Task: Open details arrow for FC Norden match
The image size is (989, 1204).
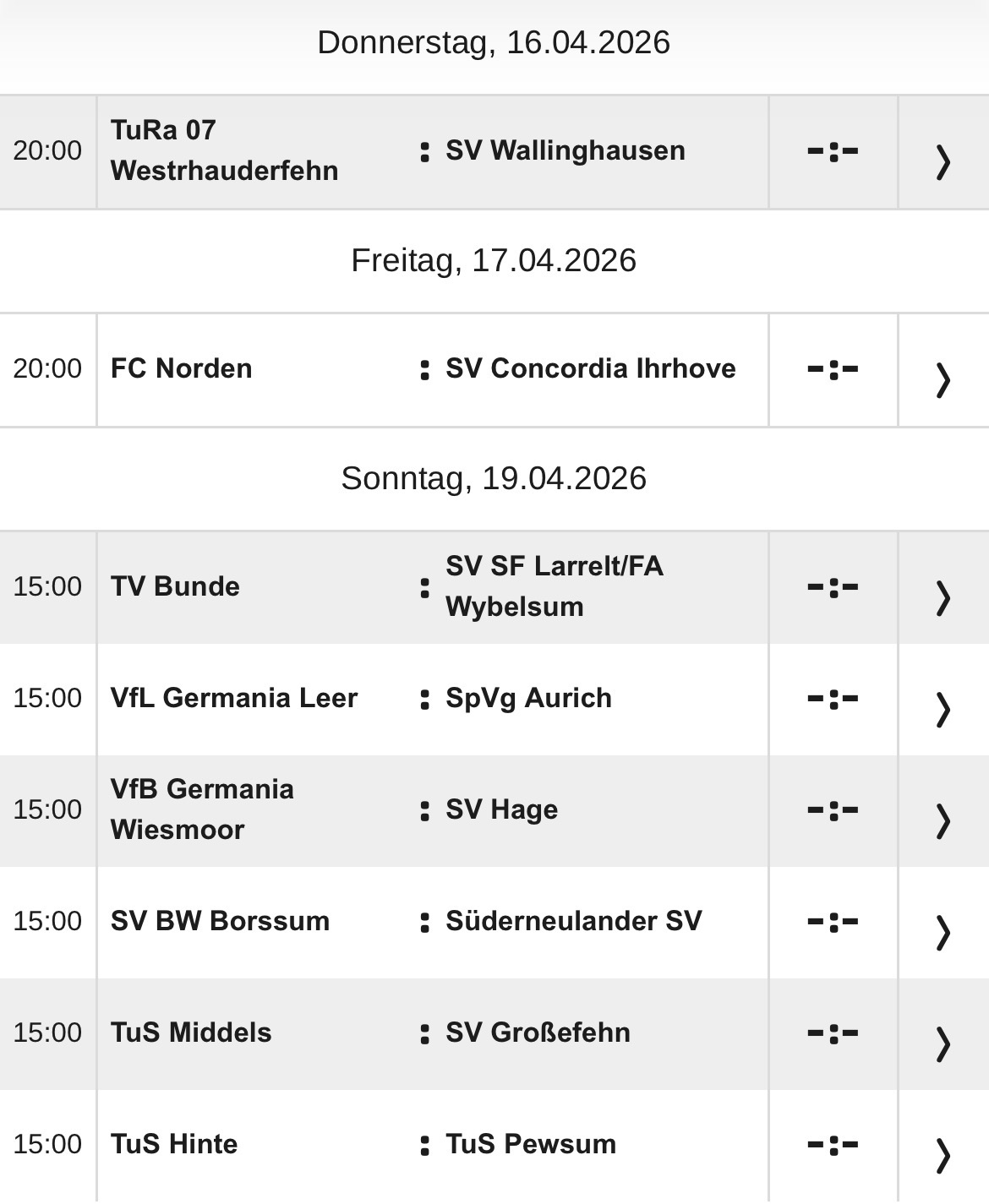Action: coord(943,379)
